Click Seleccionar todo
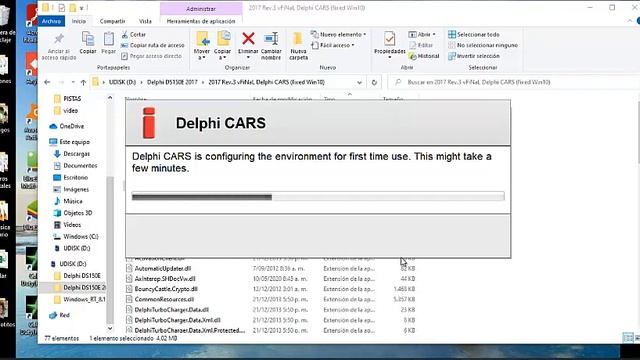The height and width of the screenshot is (360, 640). point(474,35)
